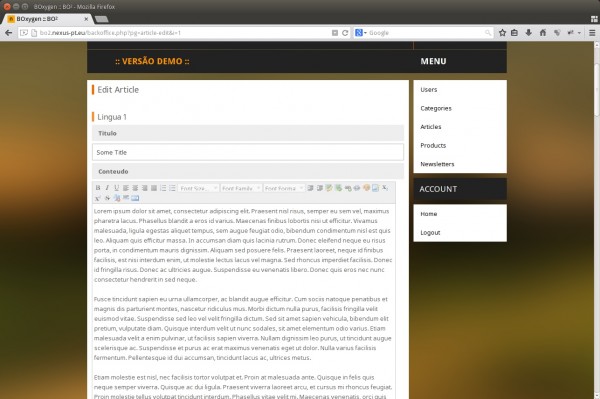The height and width of the screenshot is (399, 600).
Task: Click the Lingua 1 heading
Action: point(112,117)
